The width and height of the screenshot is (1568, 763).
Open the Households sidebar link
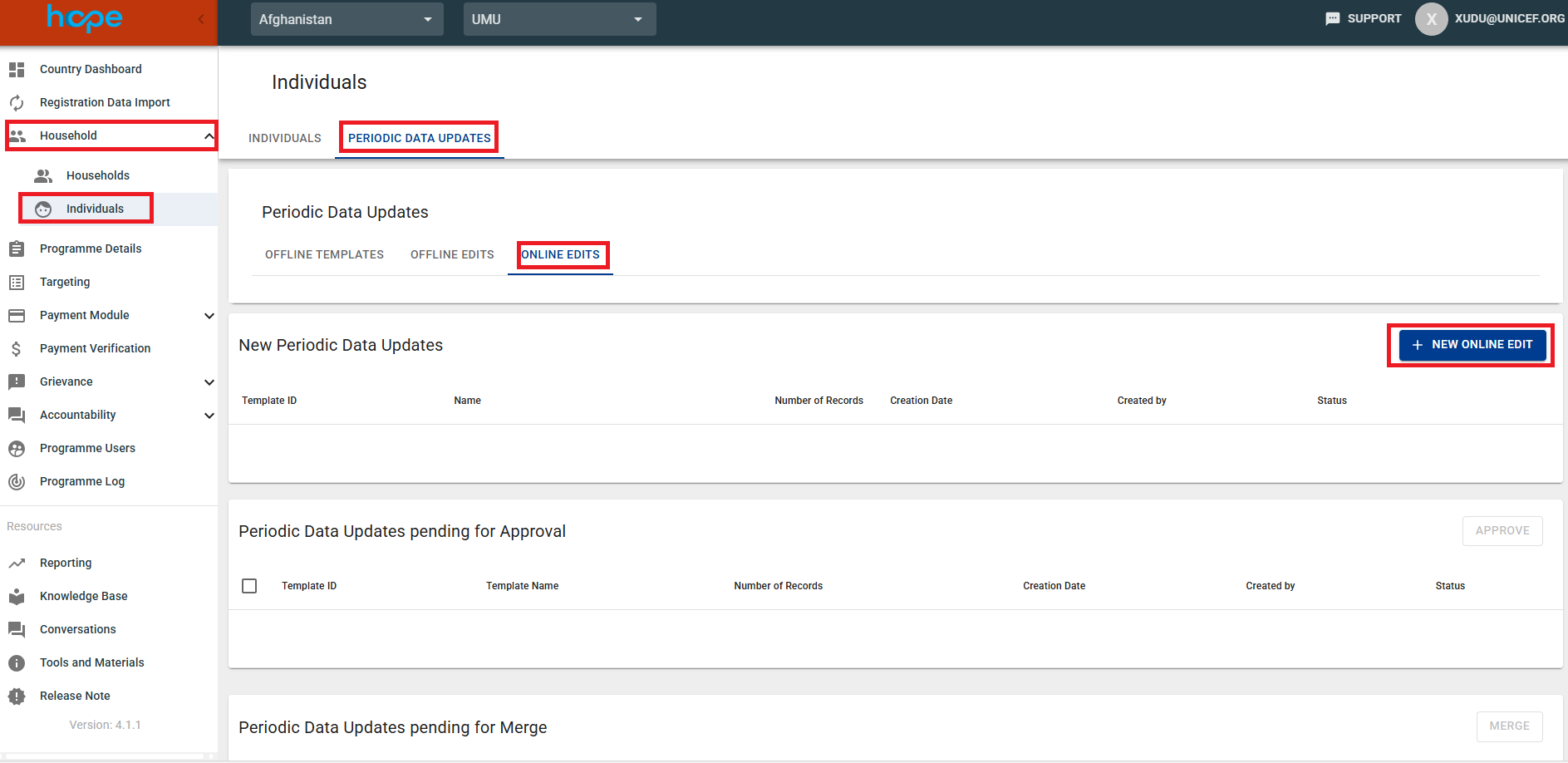(x=97, y=175)
